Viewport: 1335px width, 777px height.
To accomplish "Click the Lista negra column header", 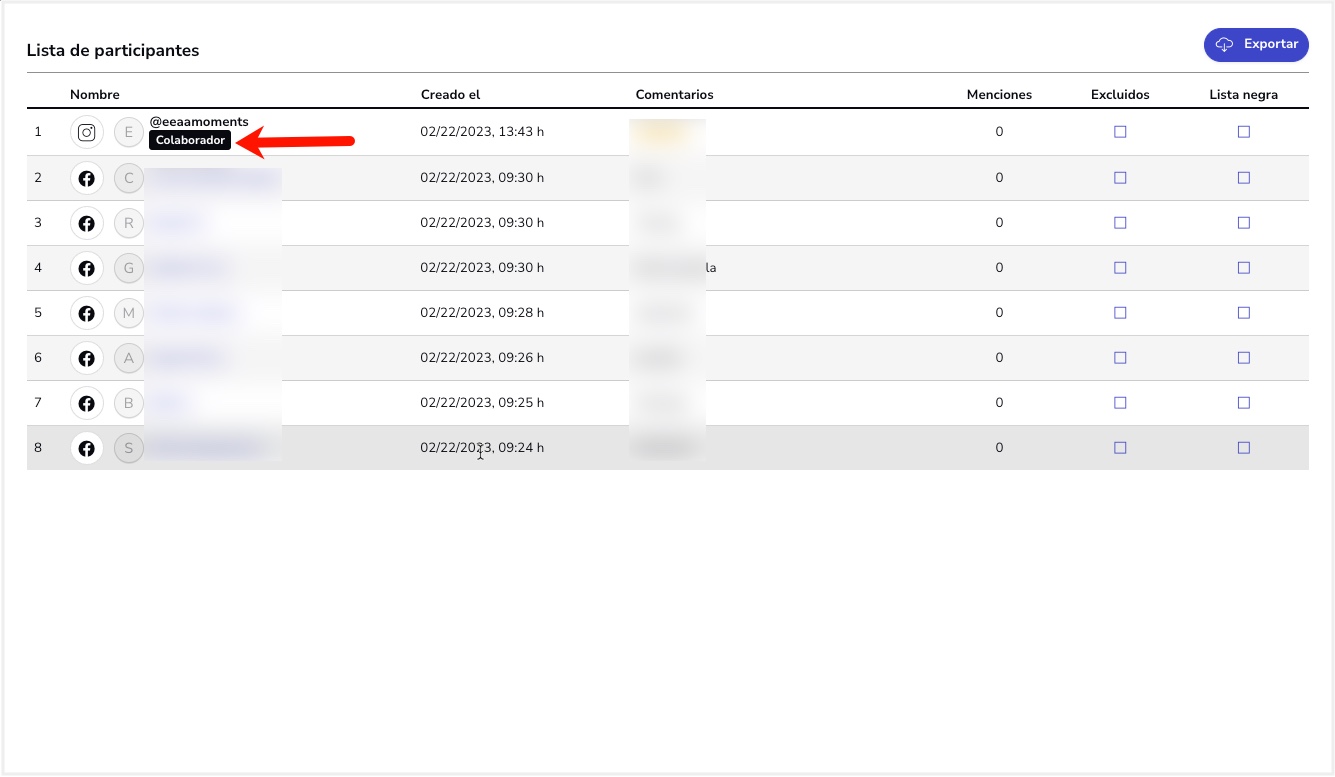I will coord(1244,95).
